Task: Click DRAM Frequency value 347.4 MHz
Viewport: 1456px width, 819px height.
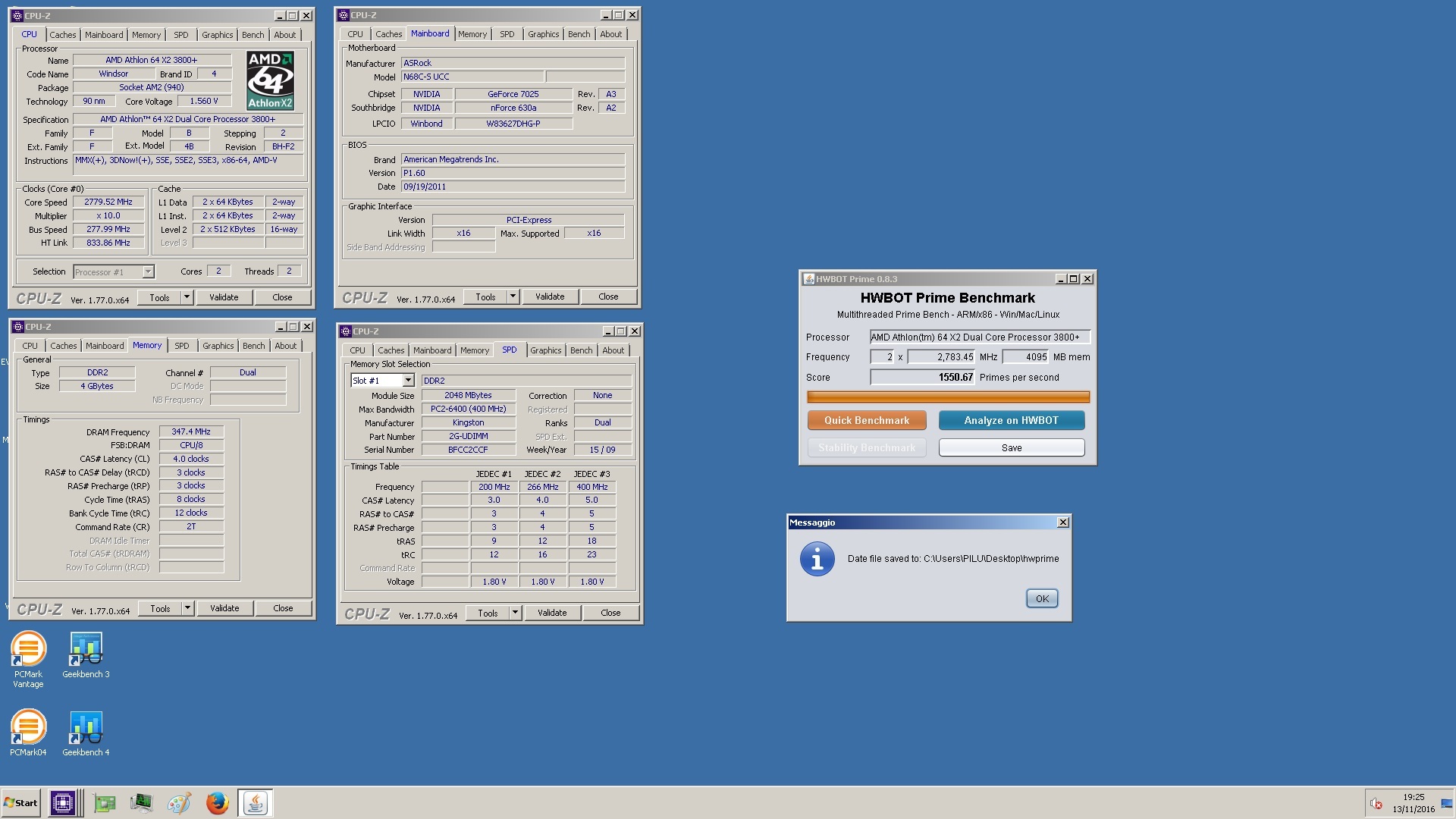Action: pos(191,432)
